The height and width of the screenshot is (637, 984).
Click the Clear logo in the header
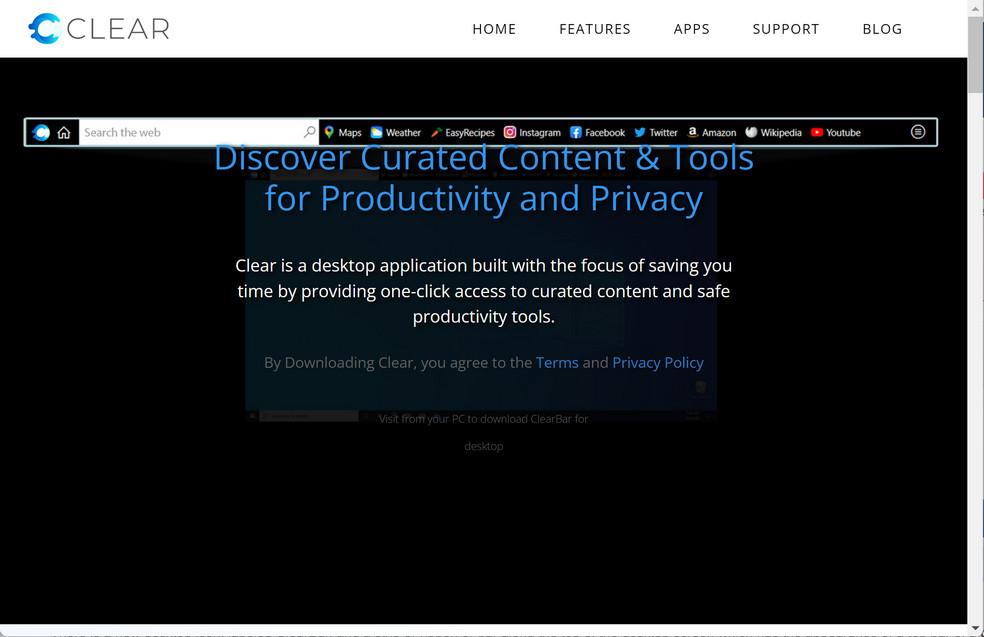click(99, 28)
